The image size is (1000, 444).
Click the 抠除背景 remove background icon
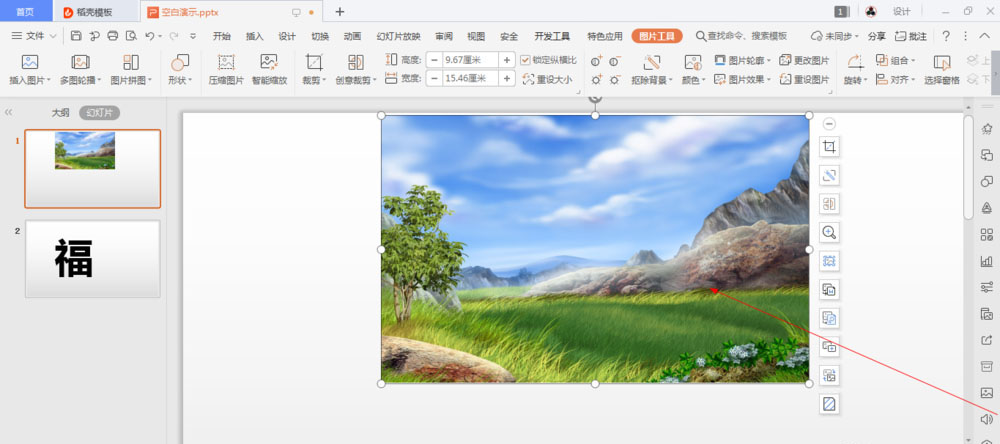[x=651, y=63]
